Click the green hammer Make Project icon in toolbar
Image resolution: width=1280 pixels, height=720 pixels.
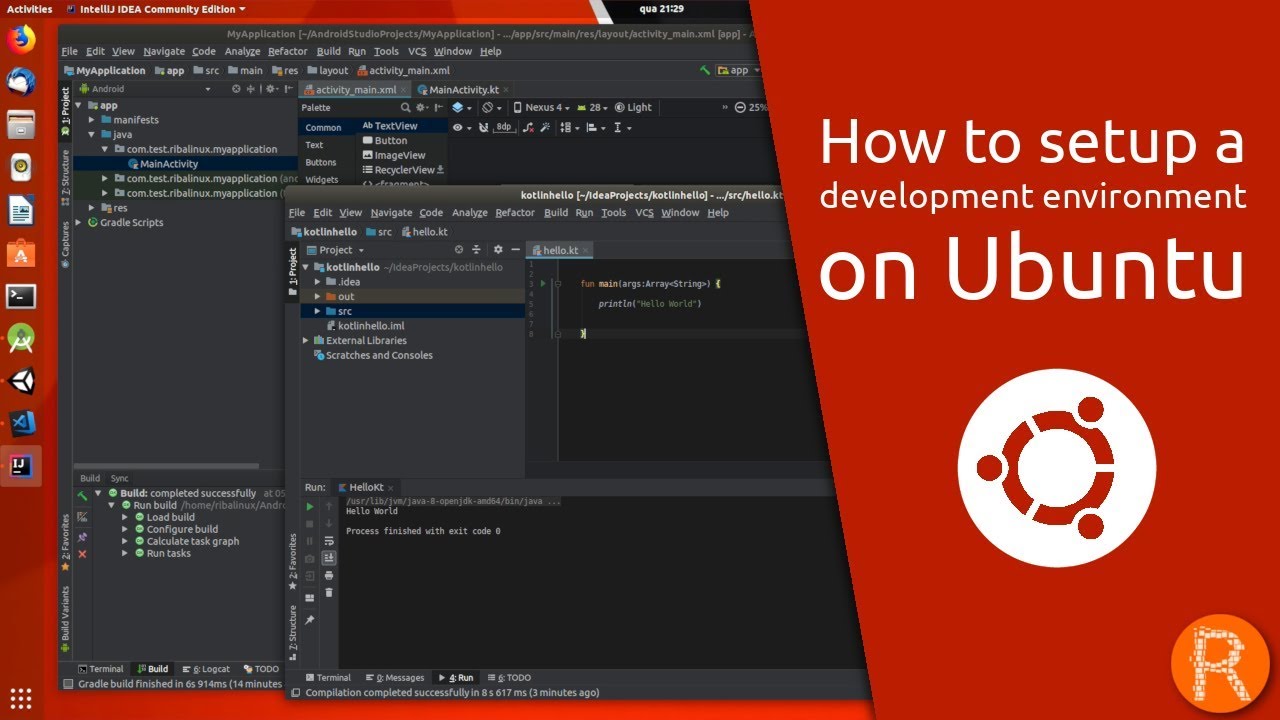[706, 71]
